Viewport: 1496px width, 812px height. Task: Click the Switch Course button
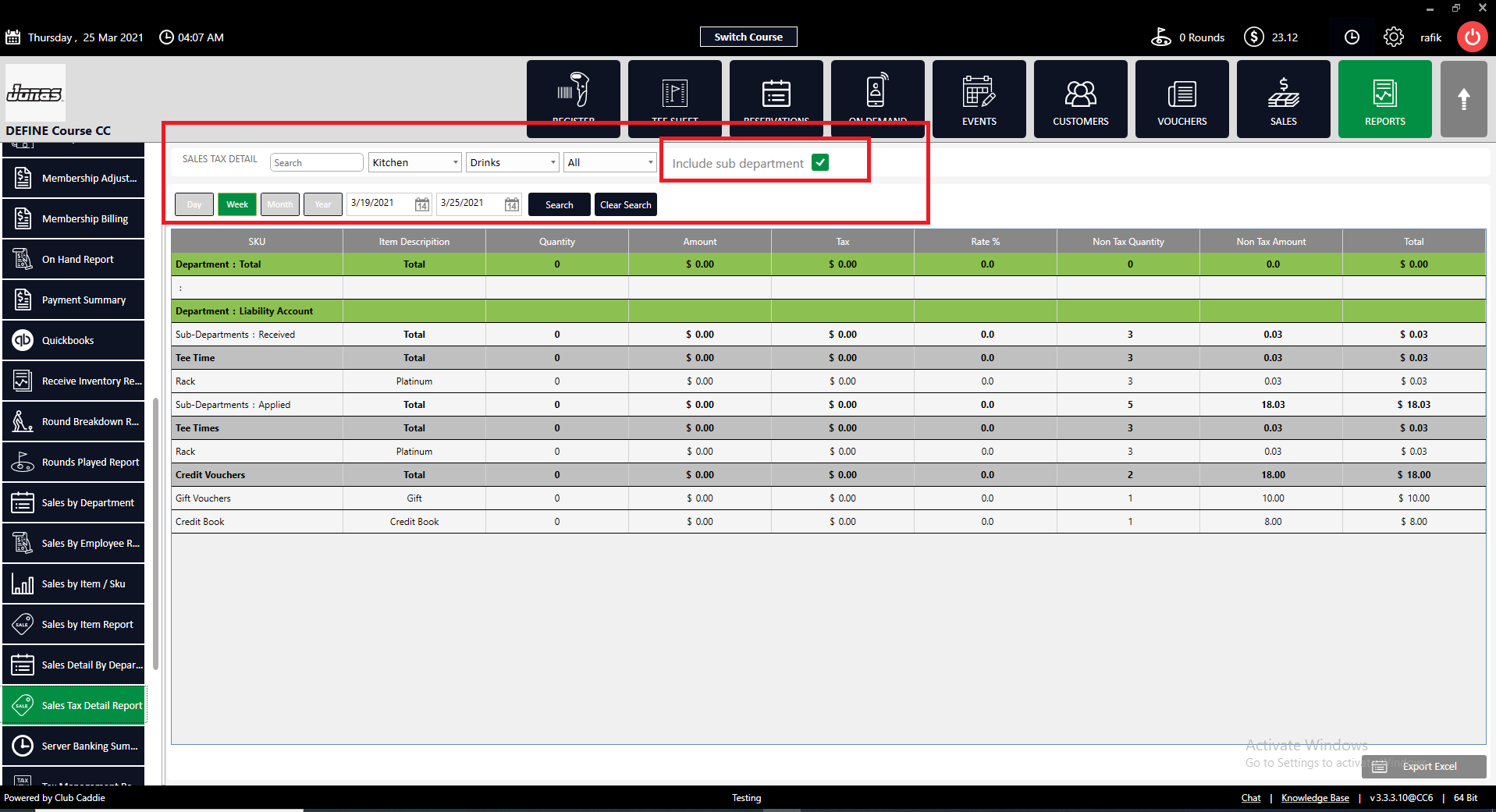(748, 37)
